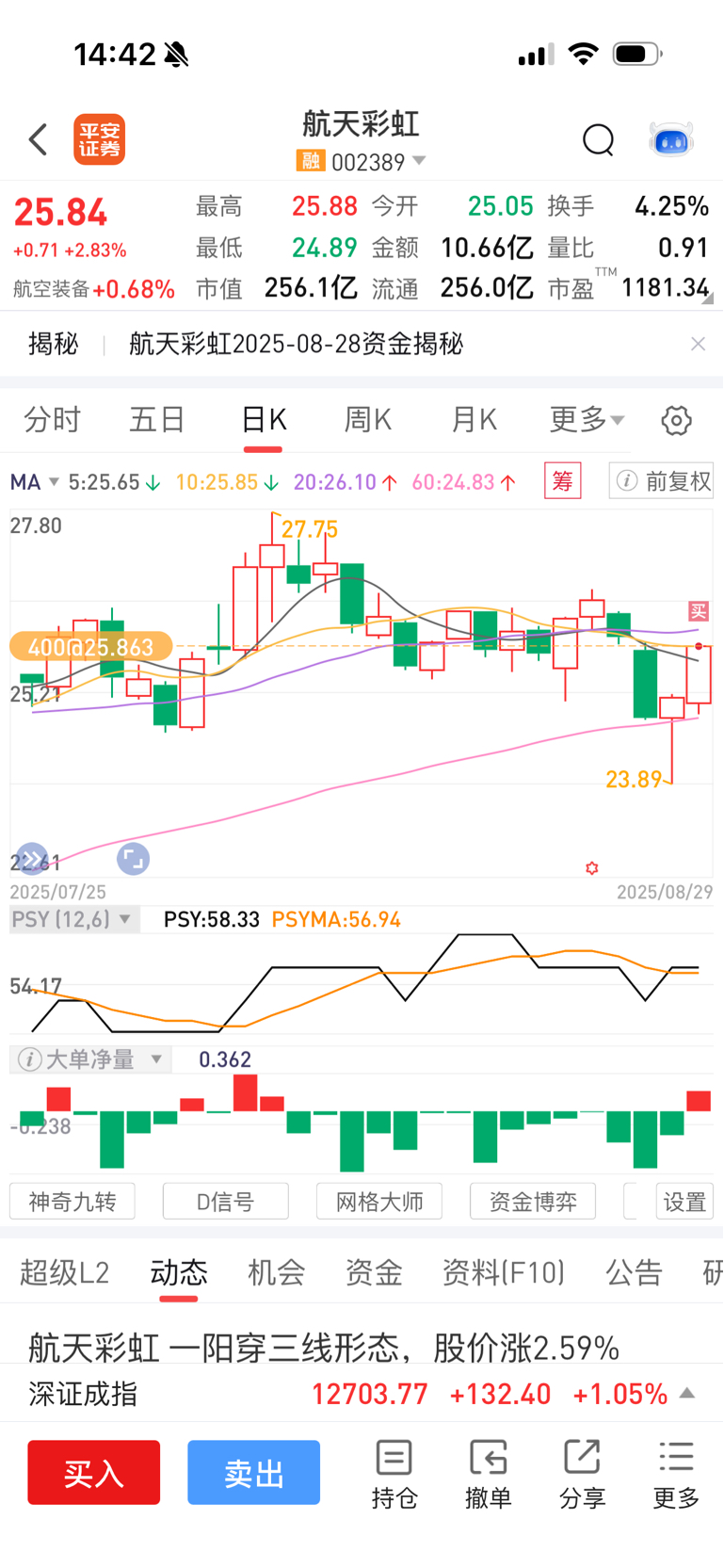Screen dimensions: 724x1568
Task: Select the 动态 tab
Action: point(178,1273)
